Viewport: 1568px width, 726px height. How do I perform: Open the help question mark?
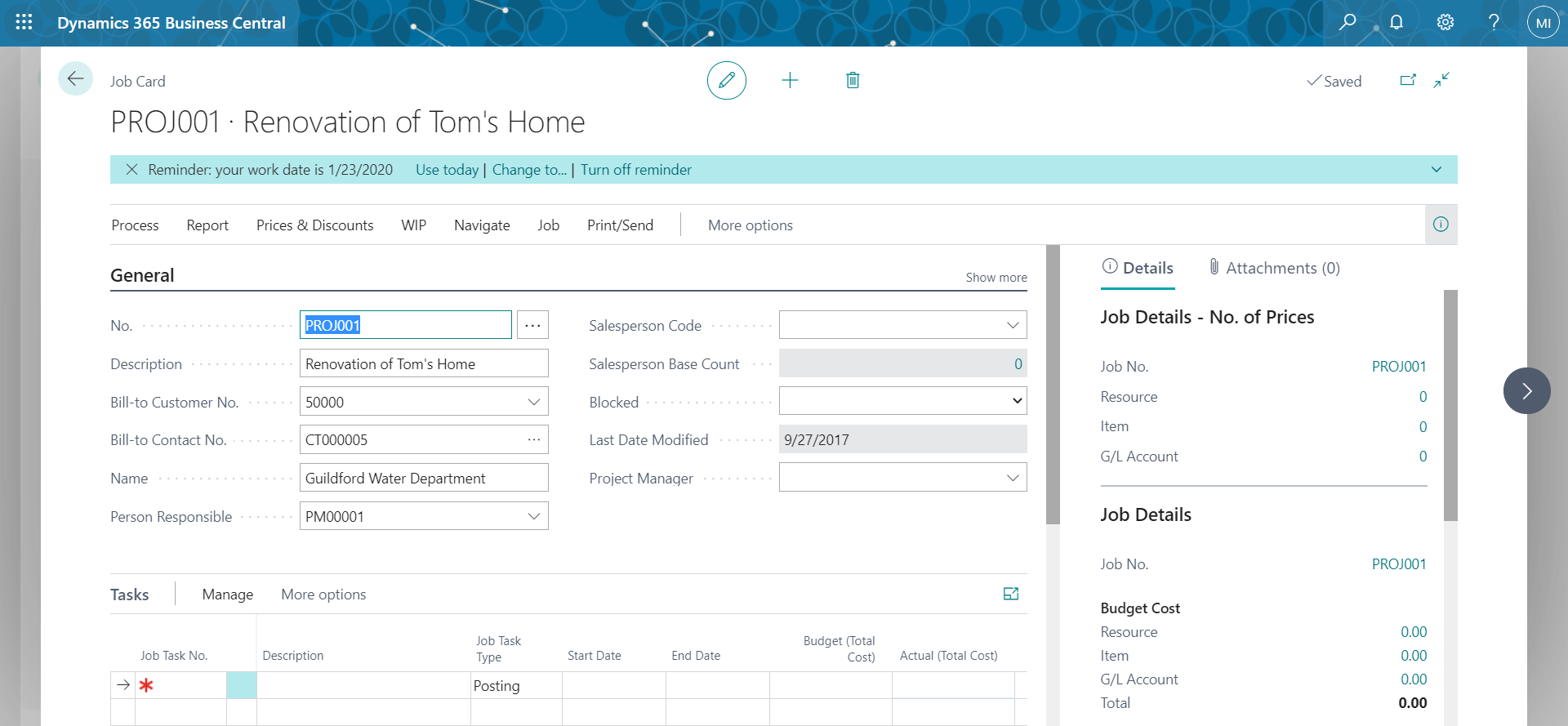pos(1494,22)
